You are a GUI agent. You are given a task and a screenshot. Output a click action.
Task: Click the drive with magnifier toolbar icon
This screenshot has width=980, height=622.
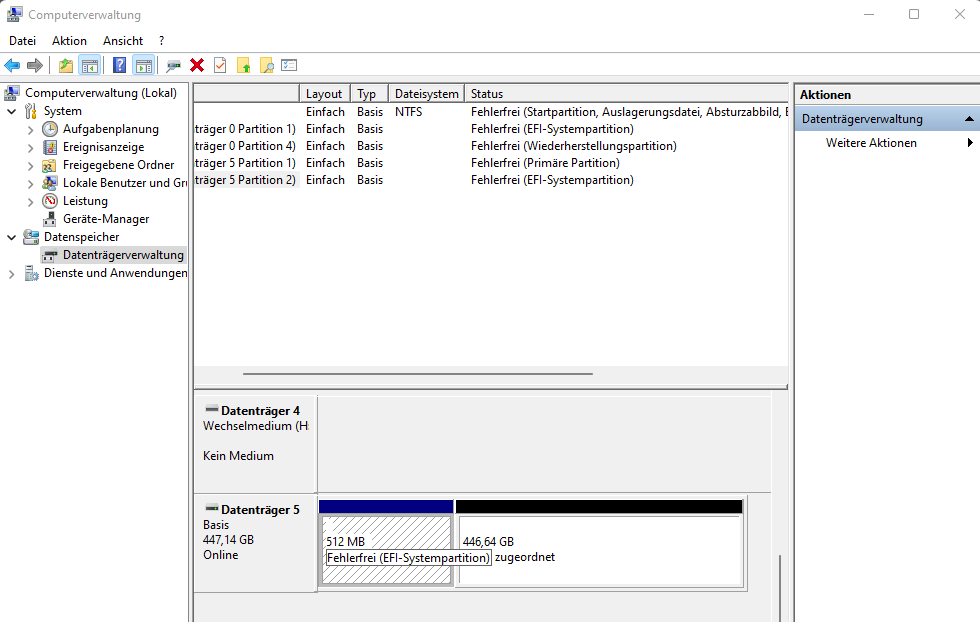[173, 65]
